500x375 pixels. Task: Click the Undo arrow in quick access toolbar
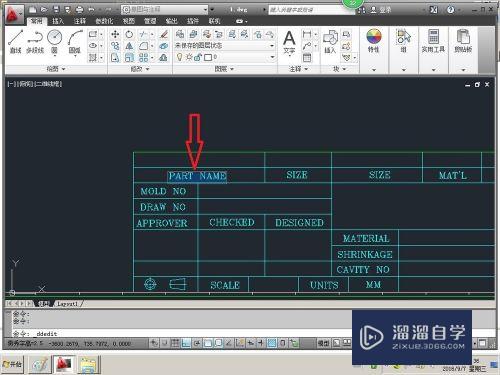(91, 10)
